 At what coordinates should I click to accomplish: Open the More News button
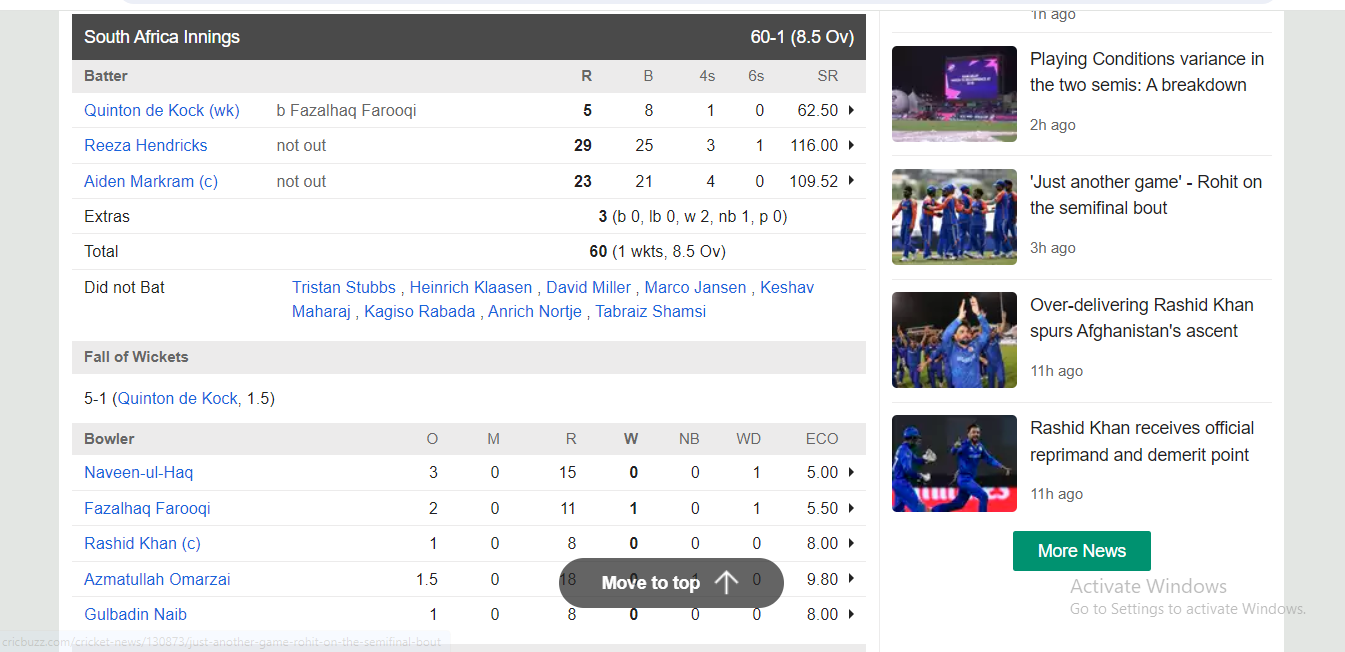tap(1082, 551)
